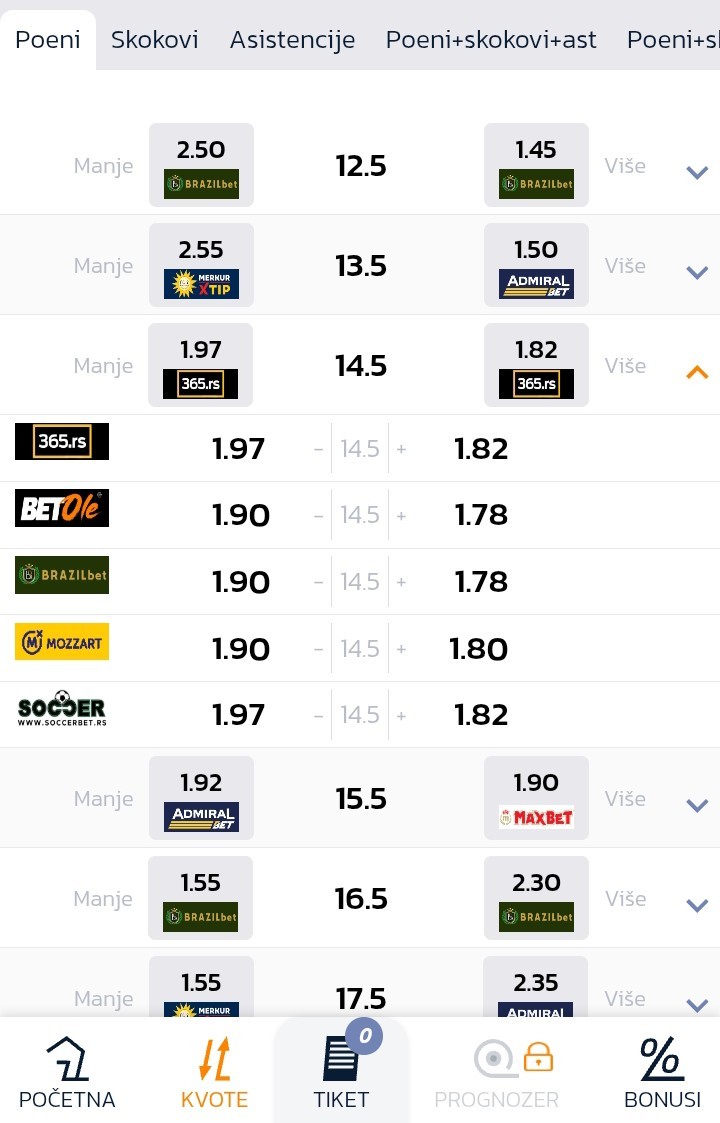Switch to the Asistencije tab
The height and width of the screenshot is (1123, 720).
point(292,40)
